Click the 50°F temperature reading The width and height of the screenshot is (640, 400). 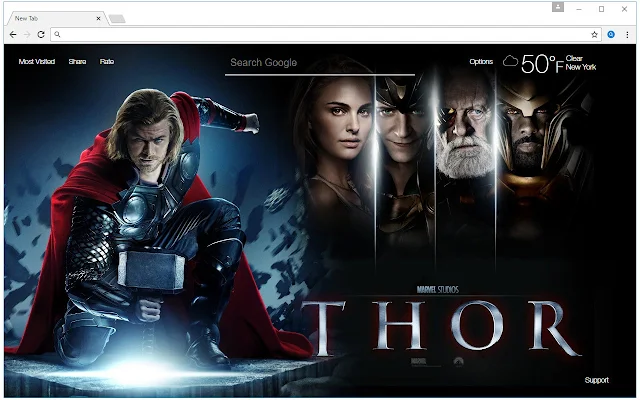542,64
